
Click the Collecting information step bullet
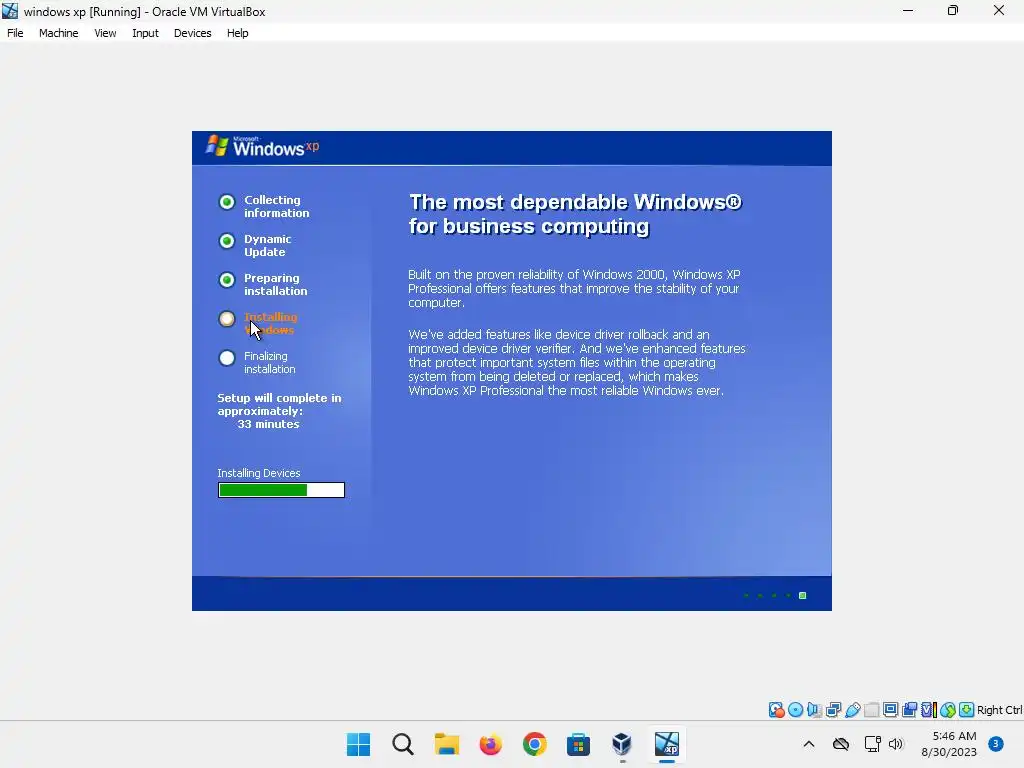pyautogui.click(x=227, y=202)
